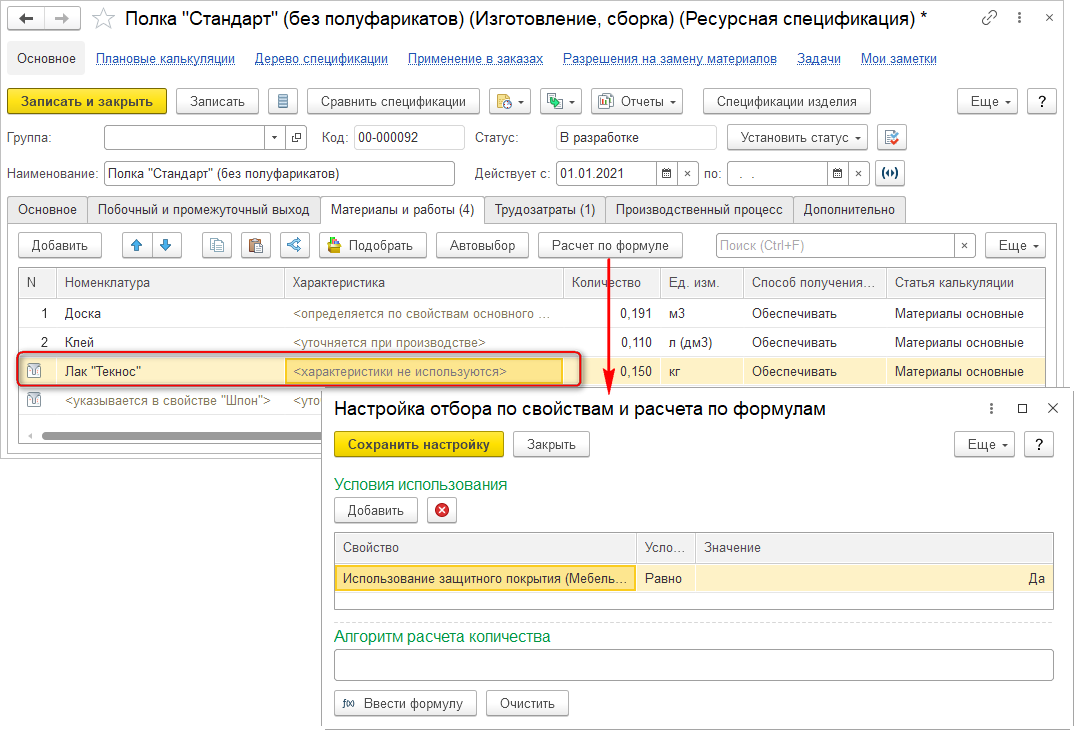
Task: Click the paste rows icon
Action: pyautogui.click(x=255, y=245)
